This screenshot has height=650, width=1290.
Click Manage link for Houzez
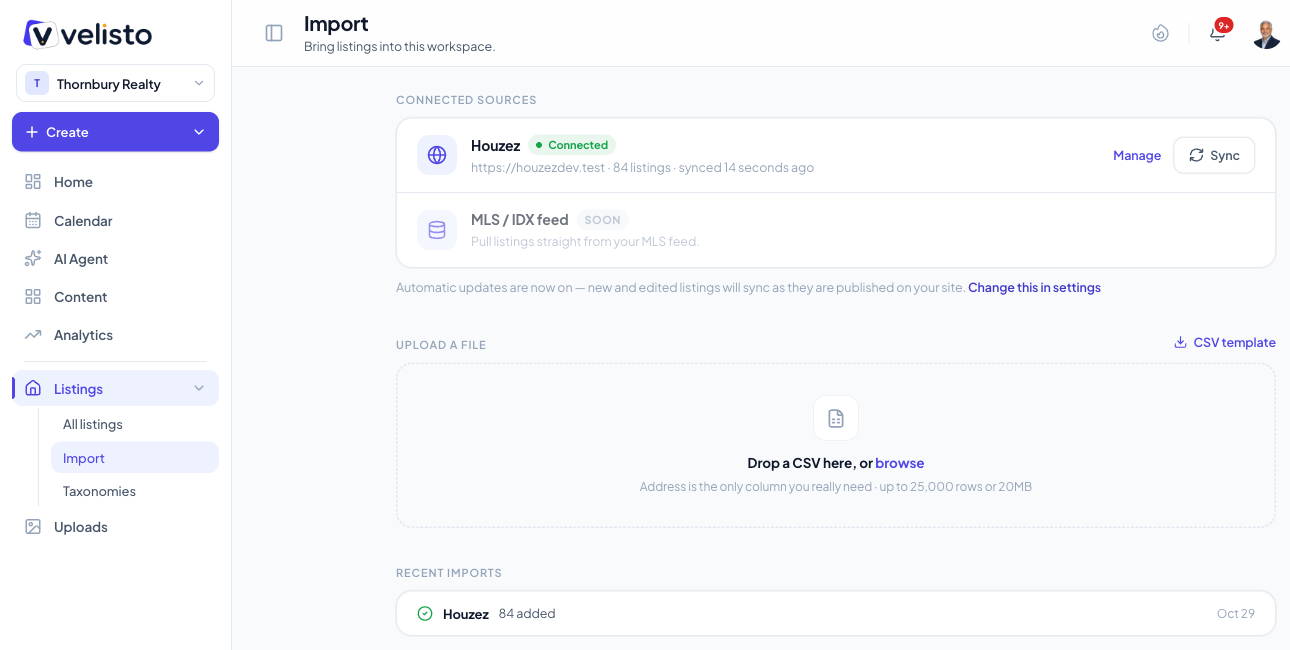pyautogui.click(x=1137, y=155)
